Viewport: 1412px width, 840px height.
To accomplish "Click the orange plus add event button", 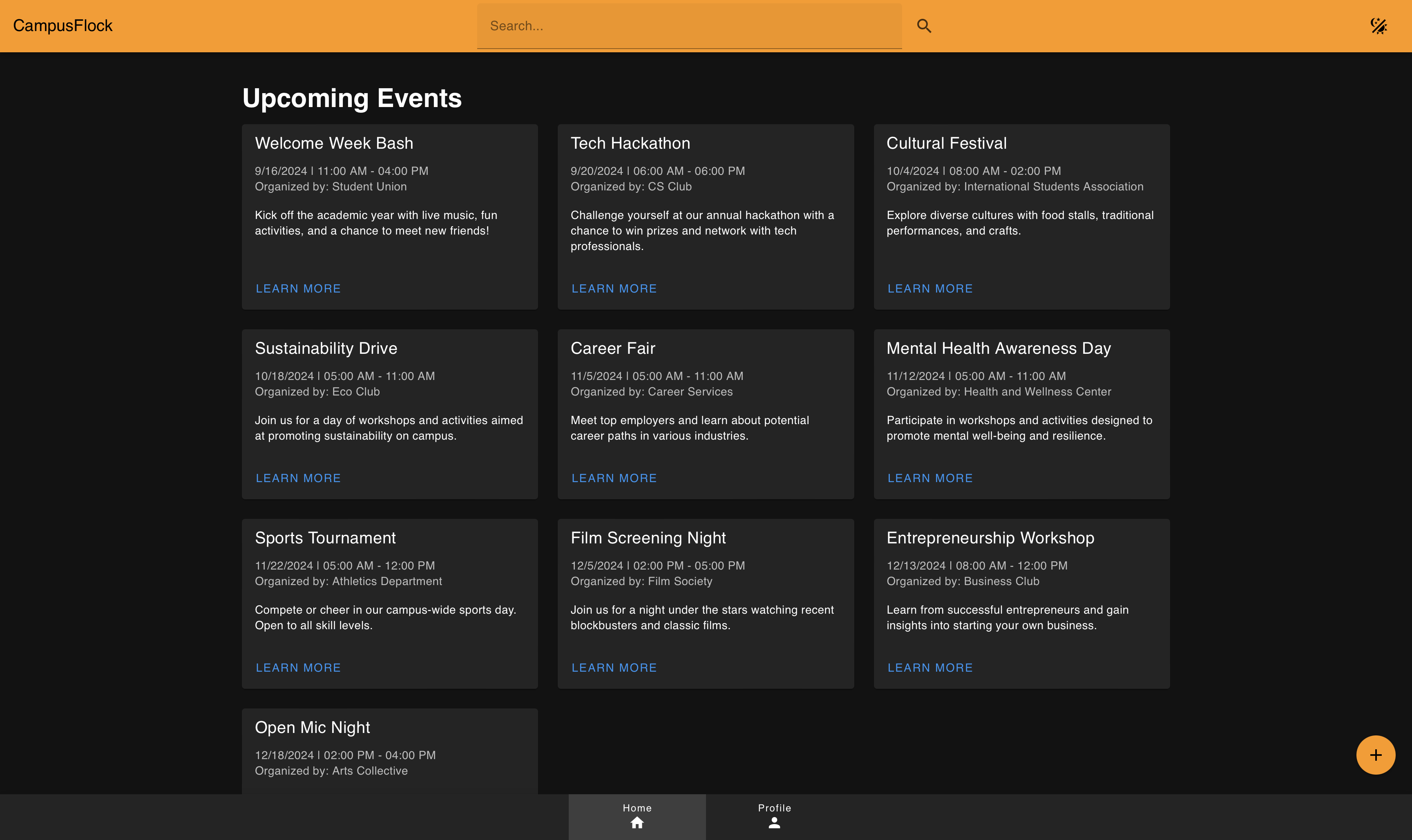I will (1375, 755).
